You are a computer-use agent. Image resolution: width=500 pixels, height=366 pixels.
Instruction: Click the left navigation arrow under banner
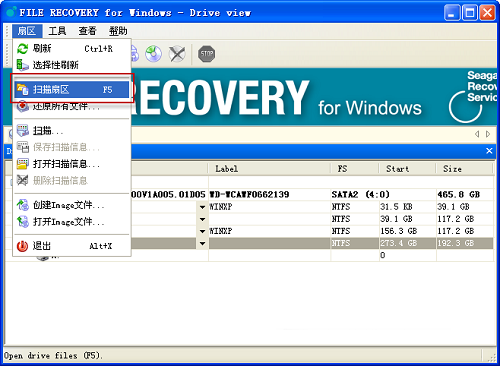[x=477, y=134]
